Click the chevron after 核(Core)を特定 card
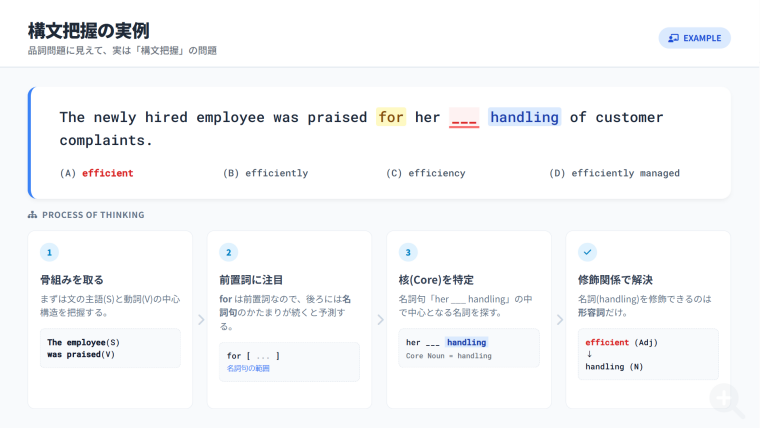This screenshot has width=760, height=428. (x=558, y=320)
